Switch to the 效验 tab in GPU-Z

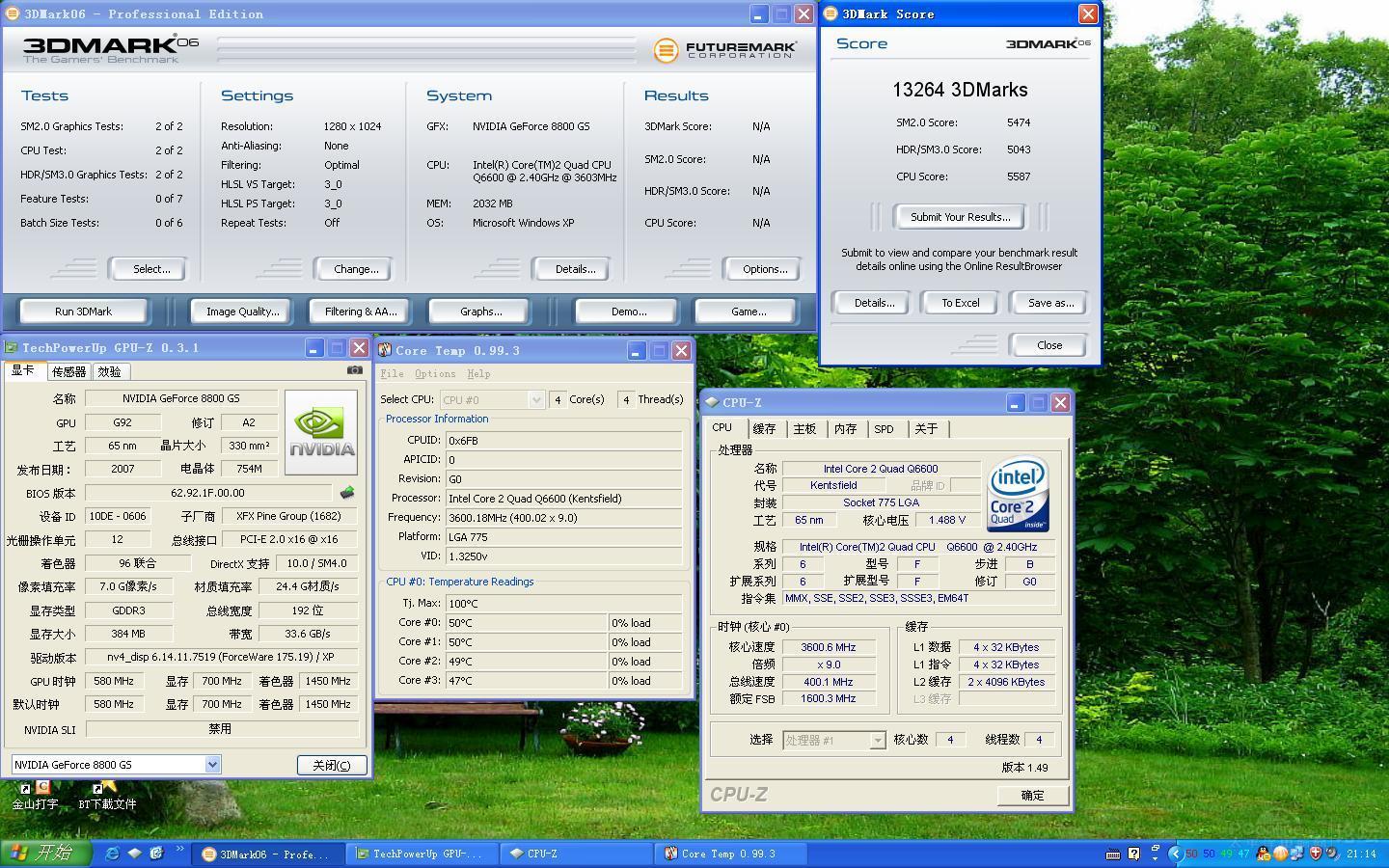(110, 371)
